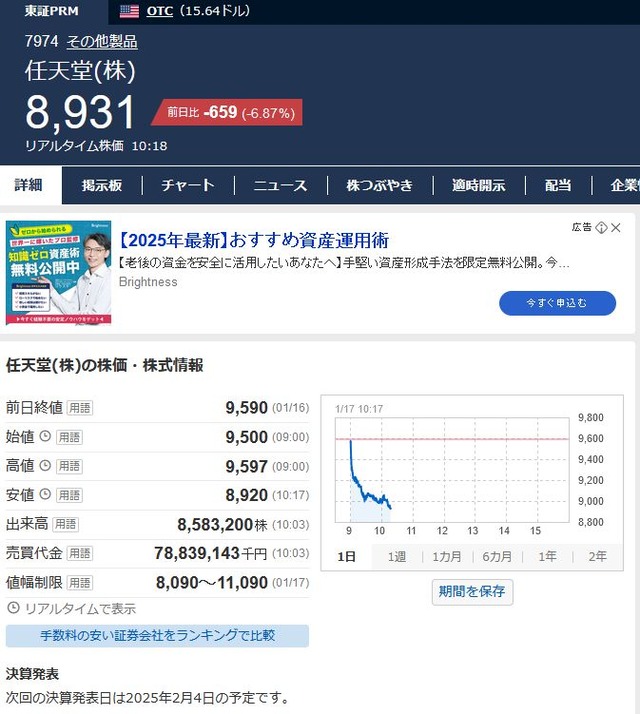Image resolution: width=640 pixels, height=714 pixels.
Task: Open 用語 glossary for 安値
Action: [69, 495]
